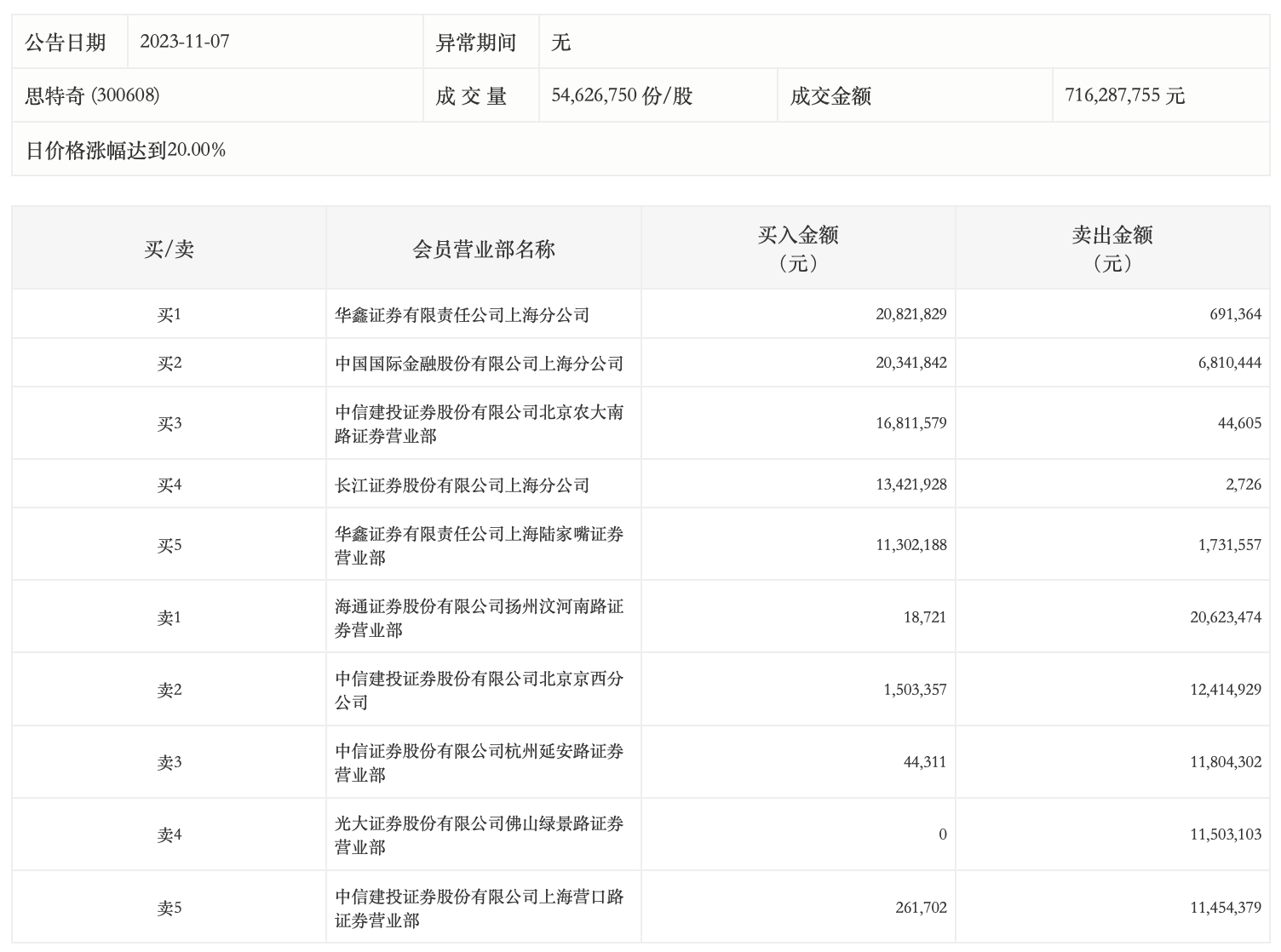The height and width of the screenshot is (952, 1281).
Task: Select sell amount 6,810,444
Action: point(1230,363)
